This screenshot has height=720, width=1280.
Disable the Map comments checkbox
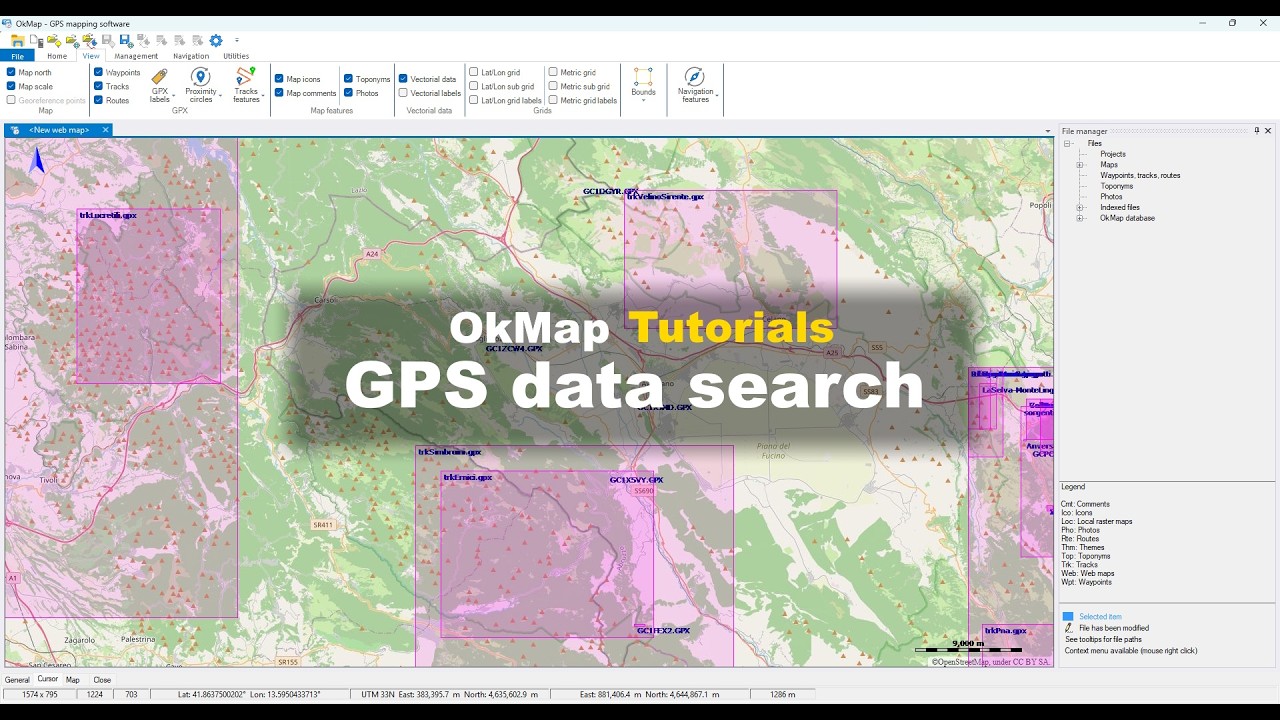pyautogui.click(x=279, y=93)
